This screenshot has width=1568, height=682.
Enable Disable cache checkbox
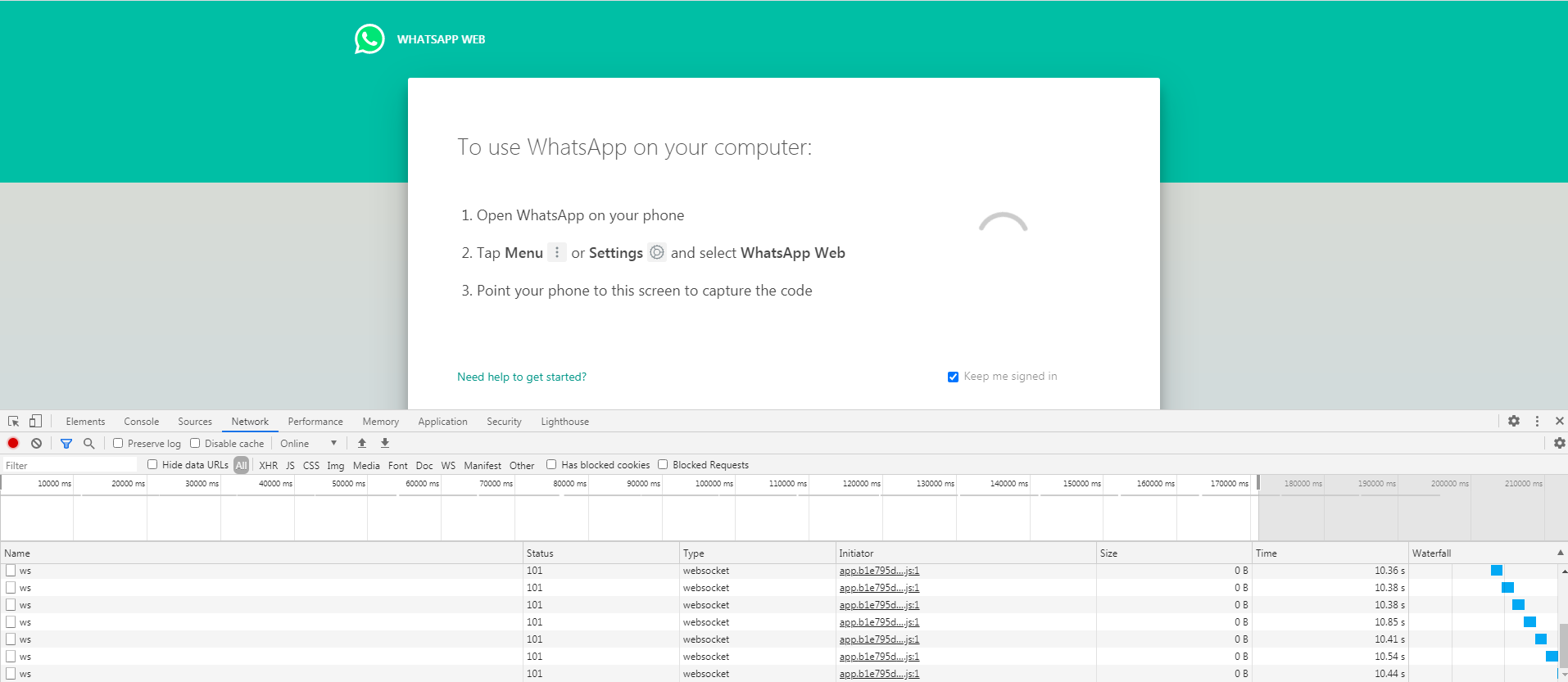195,443
